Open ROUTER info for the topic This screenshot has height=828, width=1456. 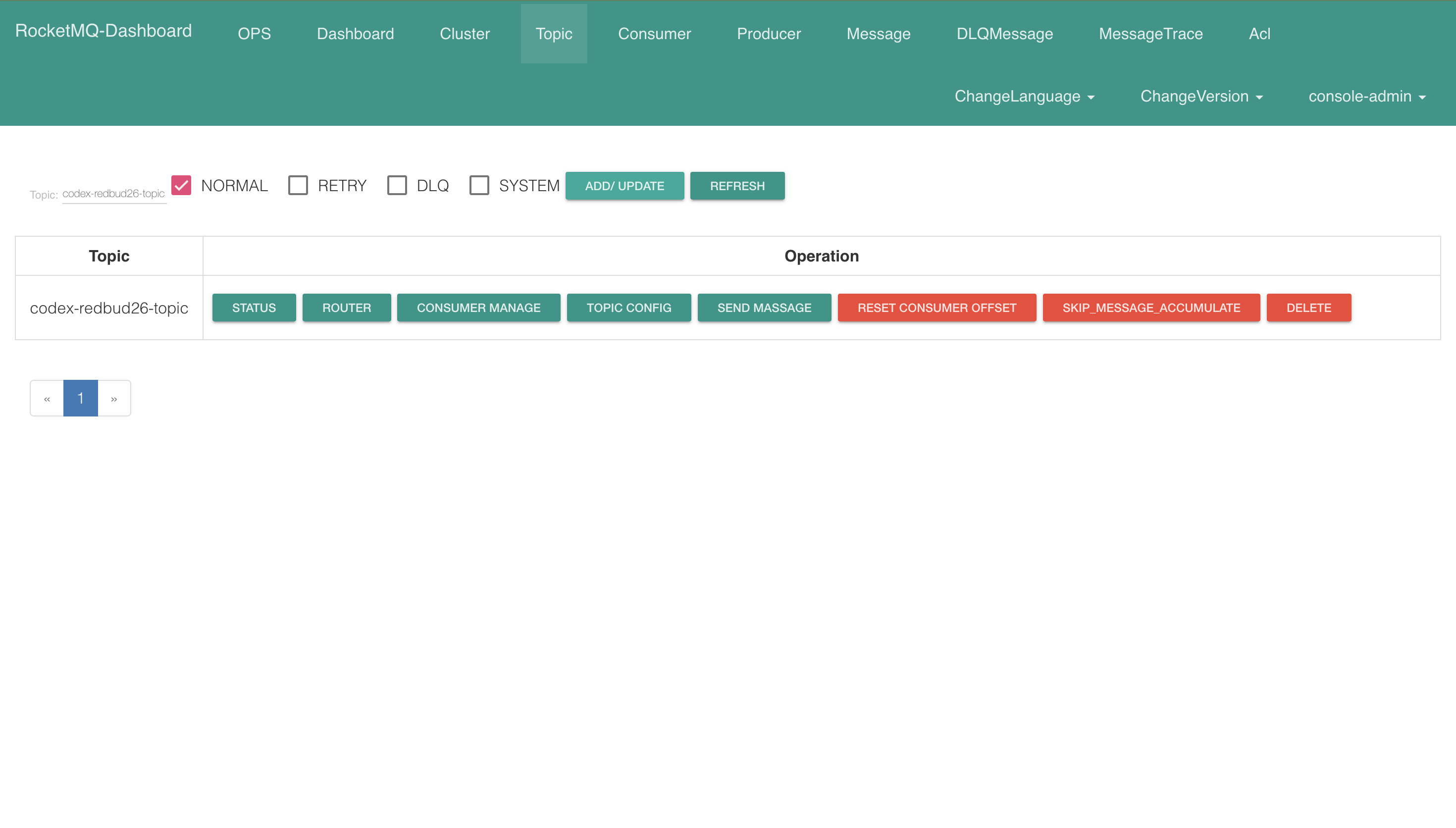click(x=346, y=308)
